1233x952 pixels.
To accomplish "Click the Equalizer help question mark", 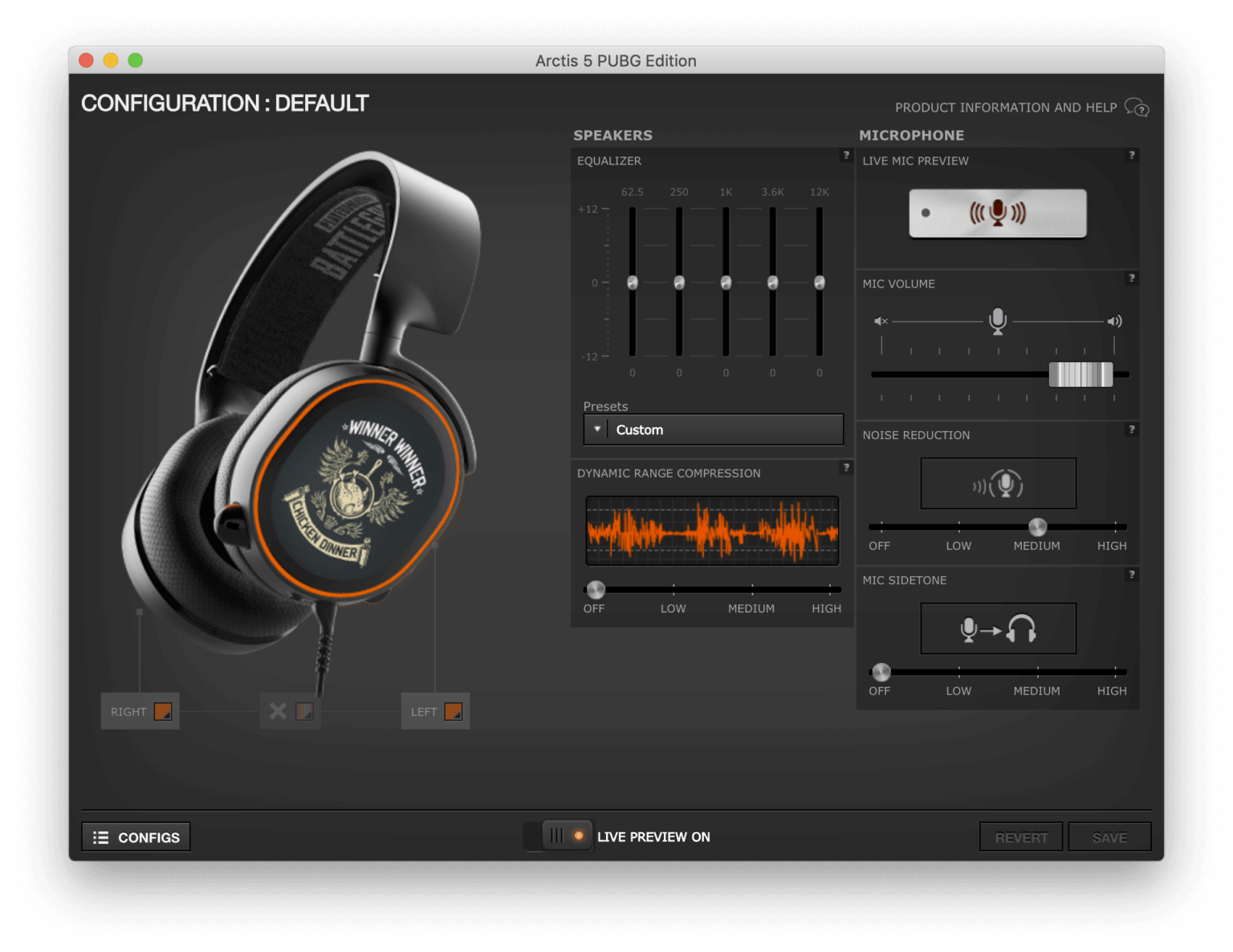I will pyautogui.click(x=845, y=156).
